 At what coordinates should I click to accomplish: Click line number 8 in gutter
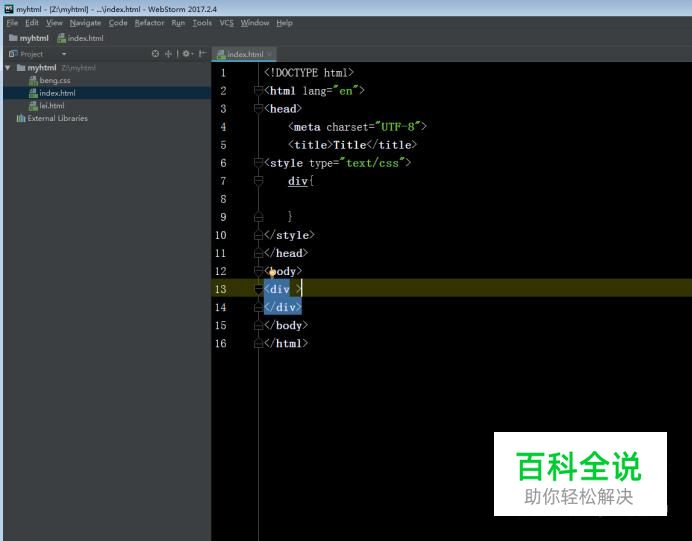click(223, 199)
